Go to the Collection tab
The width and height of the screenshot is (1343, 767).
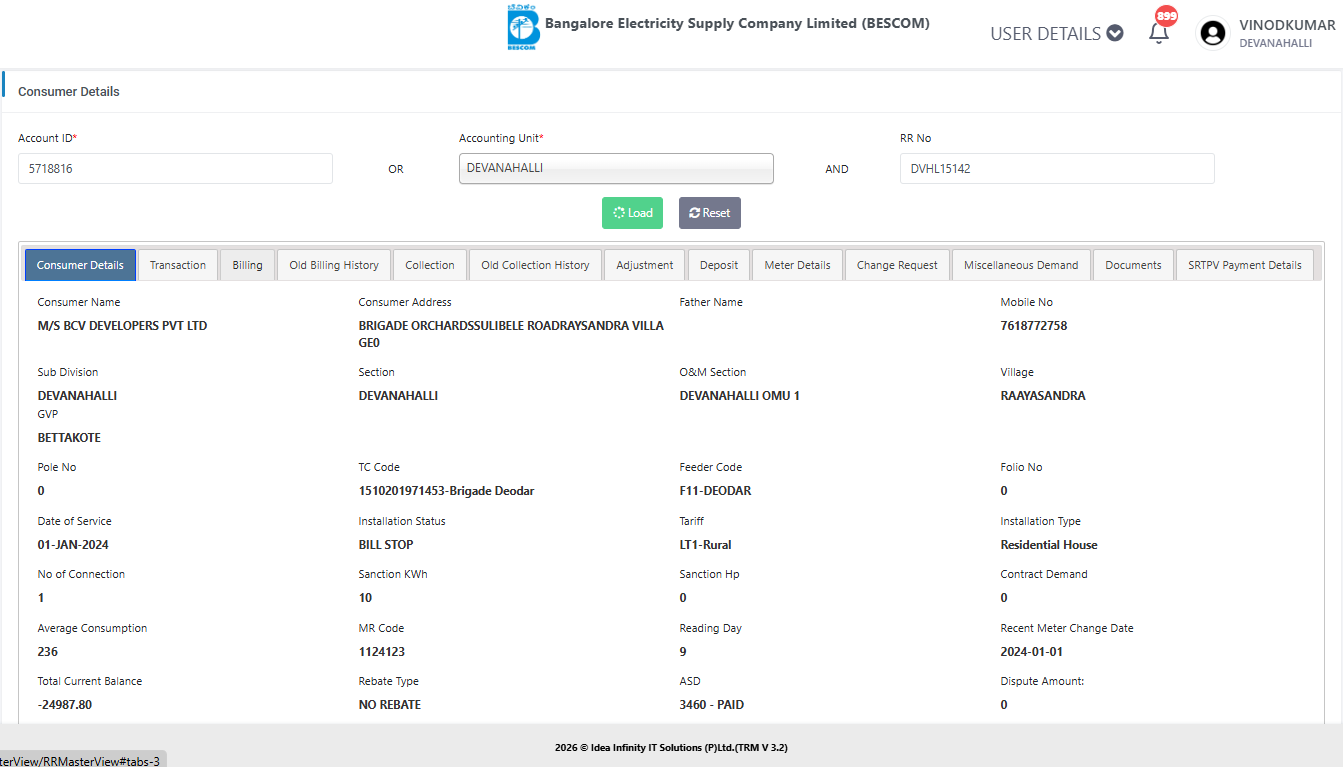pos(430,265)
